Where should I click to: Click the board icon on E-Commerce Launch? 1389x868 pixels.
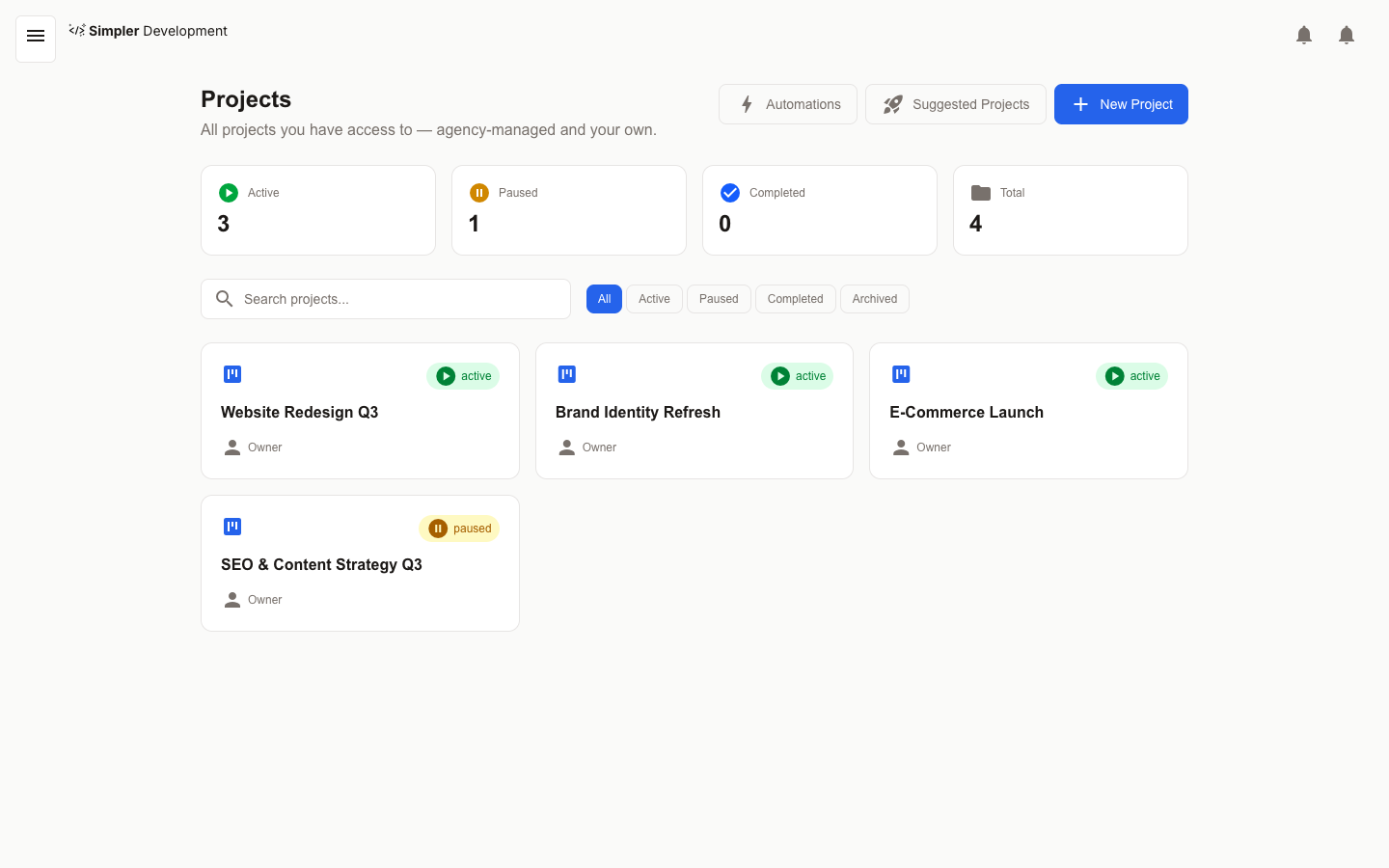(901, 374)
